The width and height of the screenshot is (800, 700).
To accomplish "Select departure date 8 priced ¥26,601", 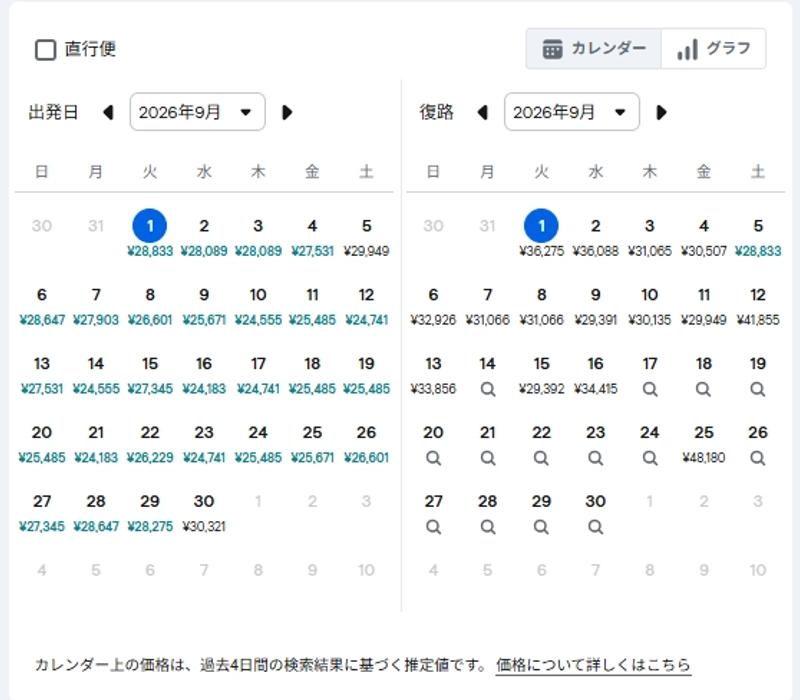I will click(x=150, y=305).
